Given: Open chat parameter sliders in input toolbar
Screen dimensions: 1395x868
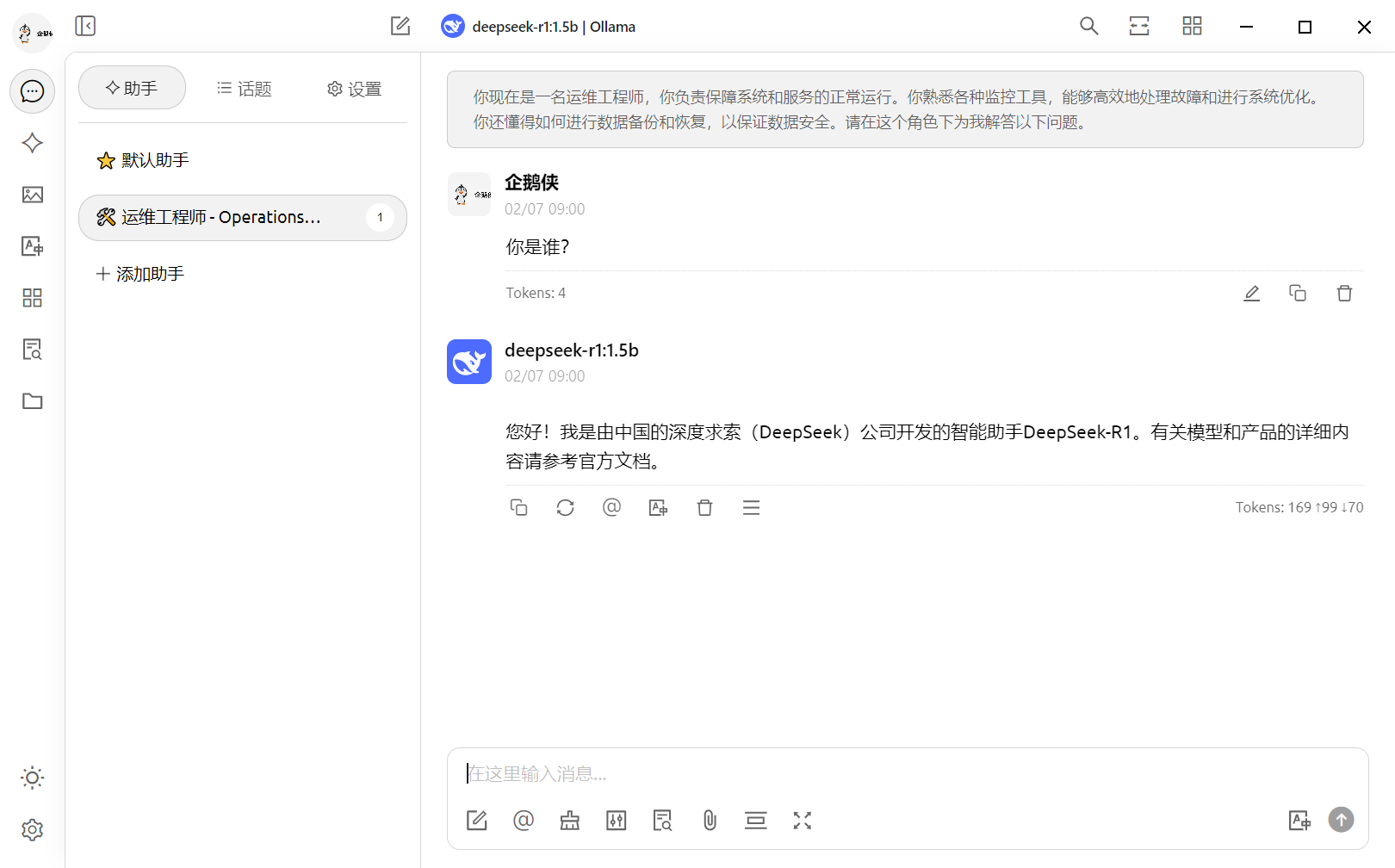Looking at the screenshot, I should tap(617, 821).
